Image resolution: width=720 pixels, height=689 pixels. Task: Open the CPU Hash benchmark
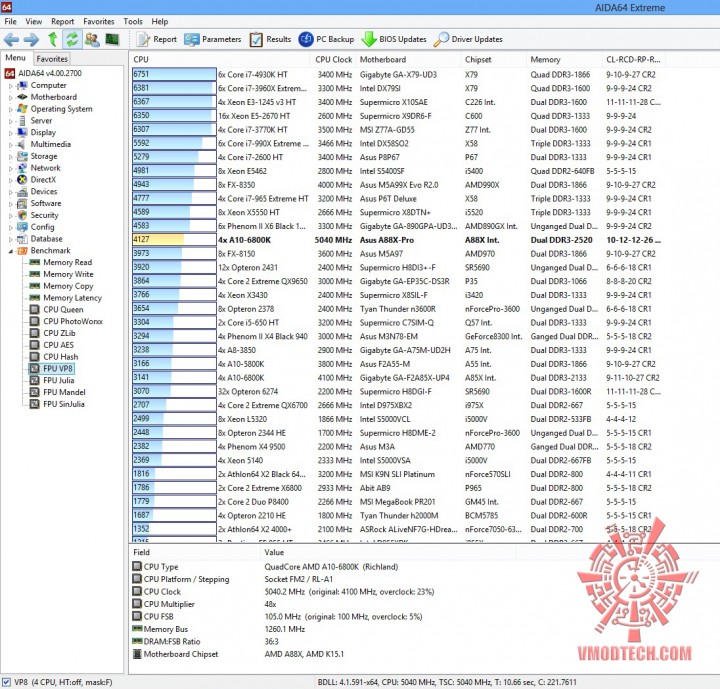tap(61, 357)
